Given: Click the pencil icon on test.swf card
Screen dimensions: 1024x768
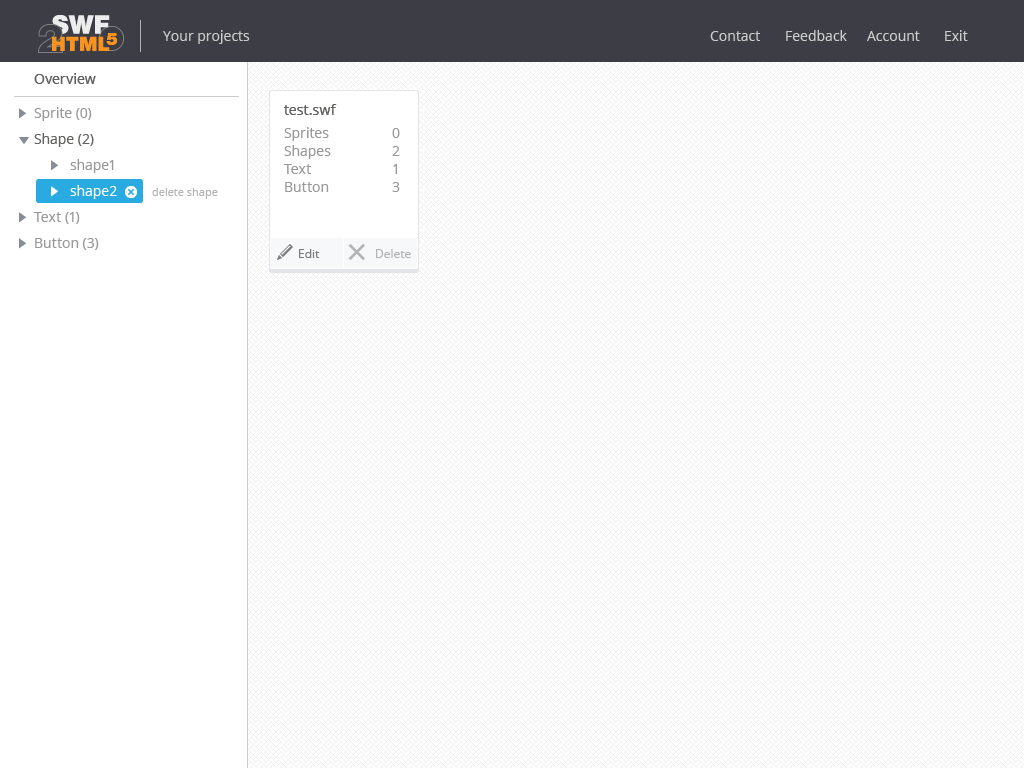Looking at the screenshot, I should tap(285, 253).
